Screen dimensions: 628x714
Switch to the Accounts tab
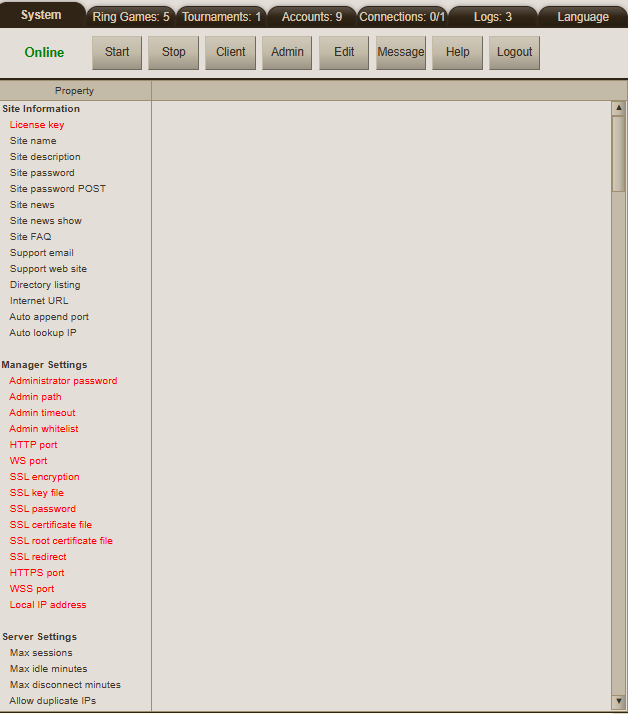tap(311, 17)
